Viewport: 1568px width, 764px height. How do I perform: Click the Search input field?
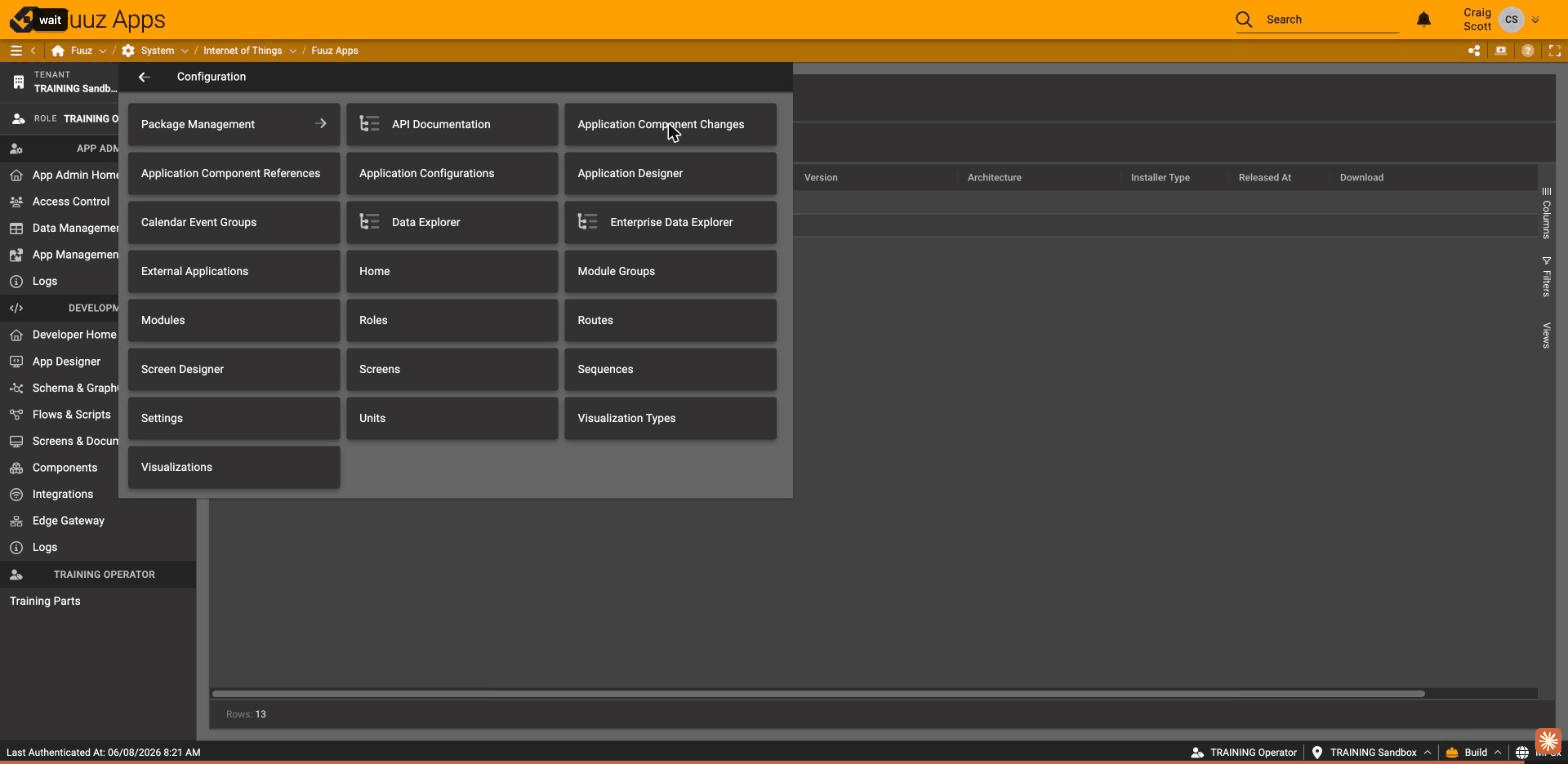tap(1331, 19)
